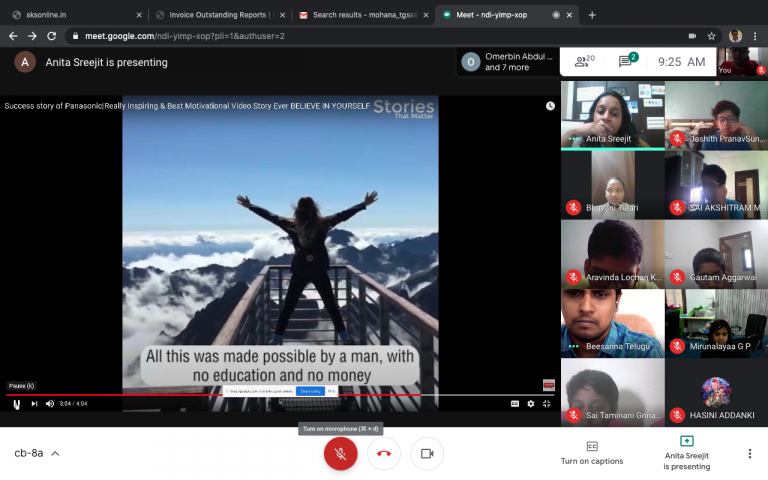768x480 pixels.
Task: Reload the Meet page
Action: [x=51, y=36]
